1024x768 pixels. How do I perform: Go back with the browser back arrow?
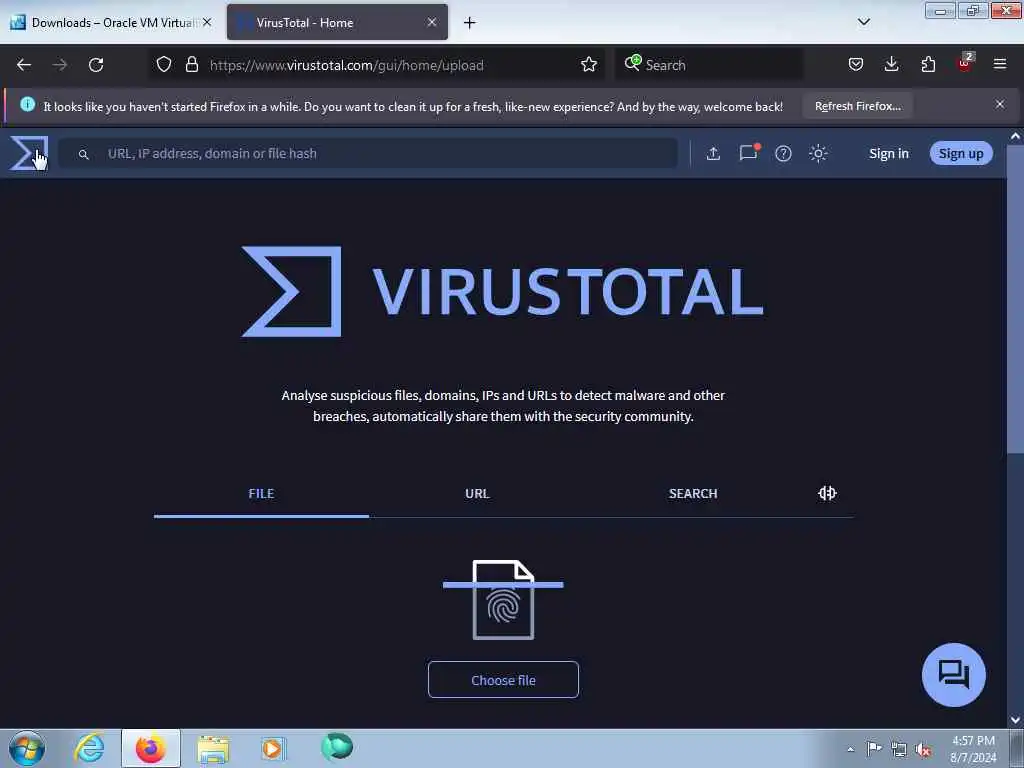[x=24, y=65]
